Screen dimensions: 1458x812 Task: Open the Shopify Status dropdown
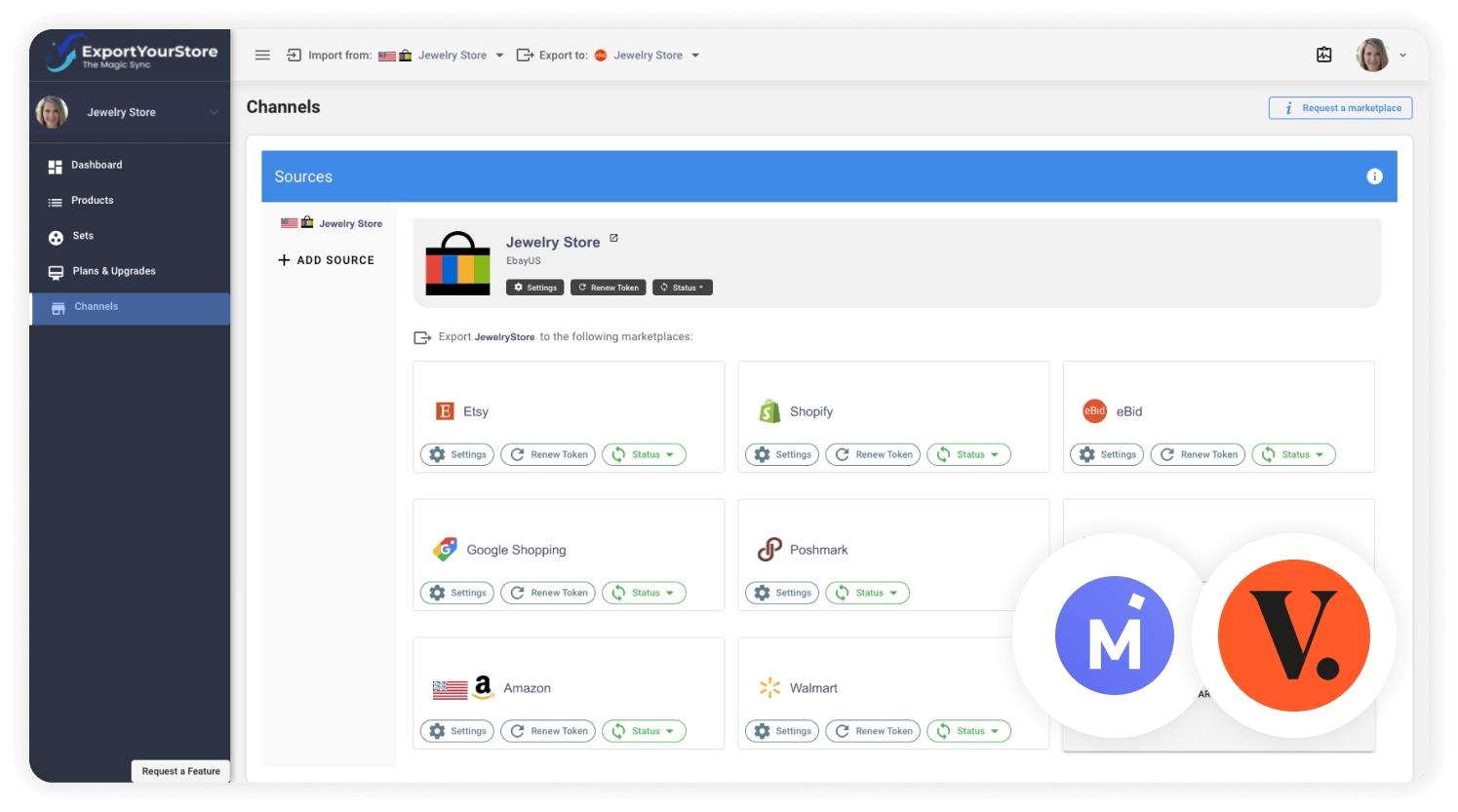click(x=969, y=454)
